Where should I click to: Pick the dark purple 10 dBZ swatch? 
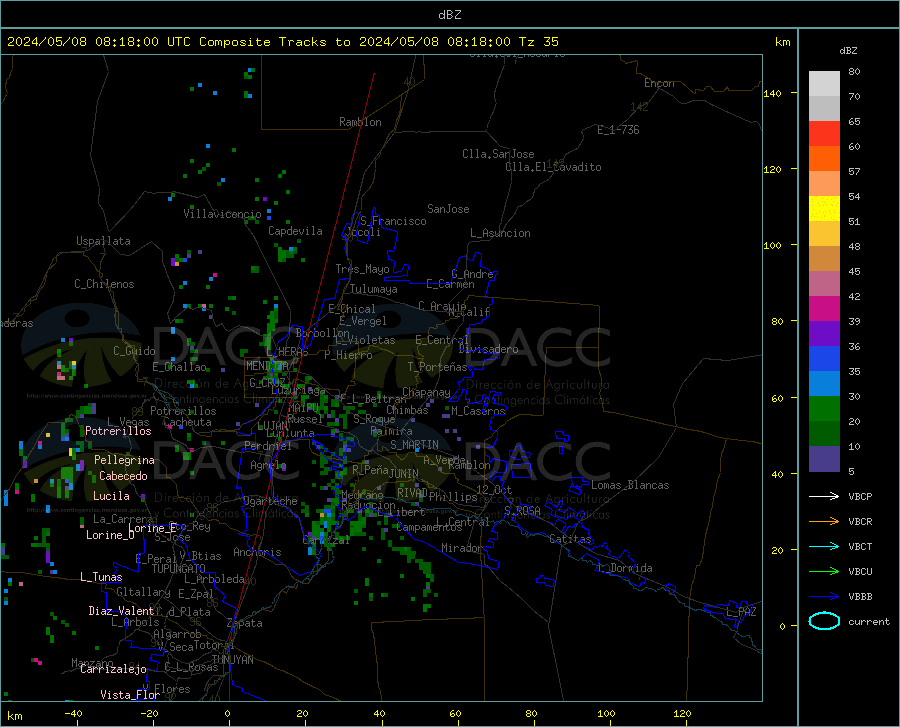[x=824, y=459]
